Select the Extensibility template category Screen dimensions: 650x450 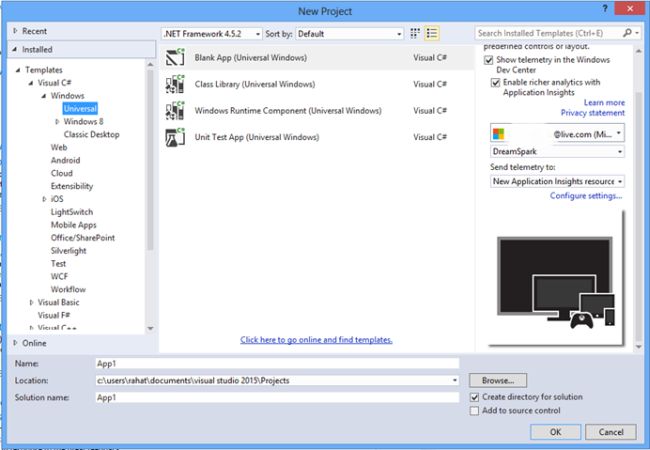(x=72, y=186)
